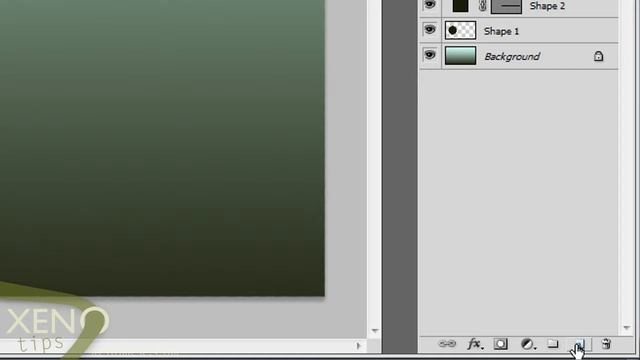Click the Shape 2 mask link icon
This screenshot has height=360, width=640.
click(482, 6)
